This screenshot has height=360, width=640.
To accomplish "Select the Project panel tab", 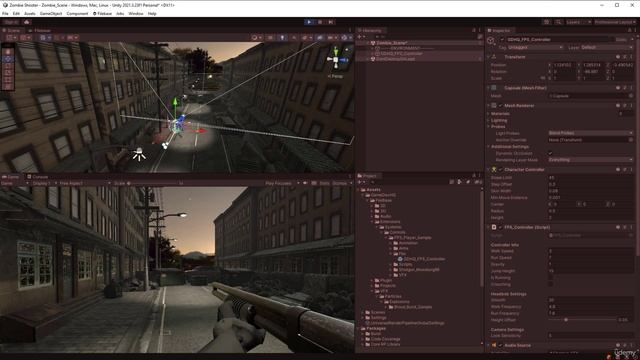I will (367, 176).
